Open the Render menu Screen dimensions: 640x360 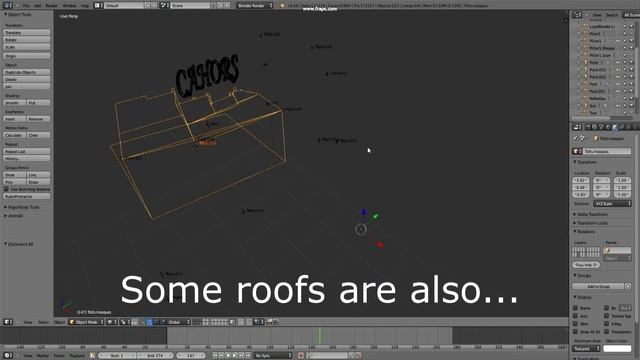click(51, 6)
